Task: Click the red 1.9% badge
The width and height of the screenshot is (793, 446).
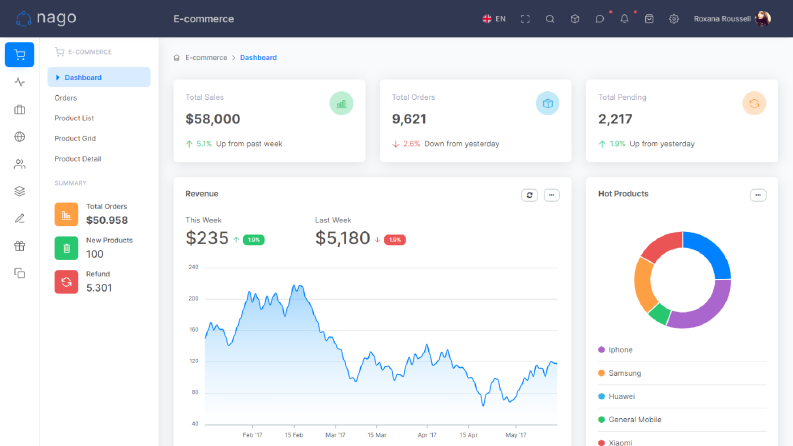Action: (x=395, y=240)
